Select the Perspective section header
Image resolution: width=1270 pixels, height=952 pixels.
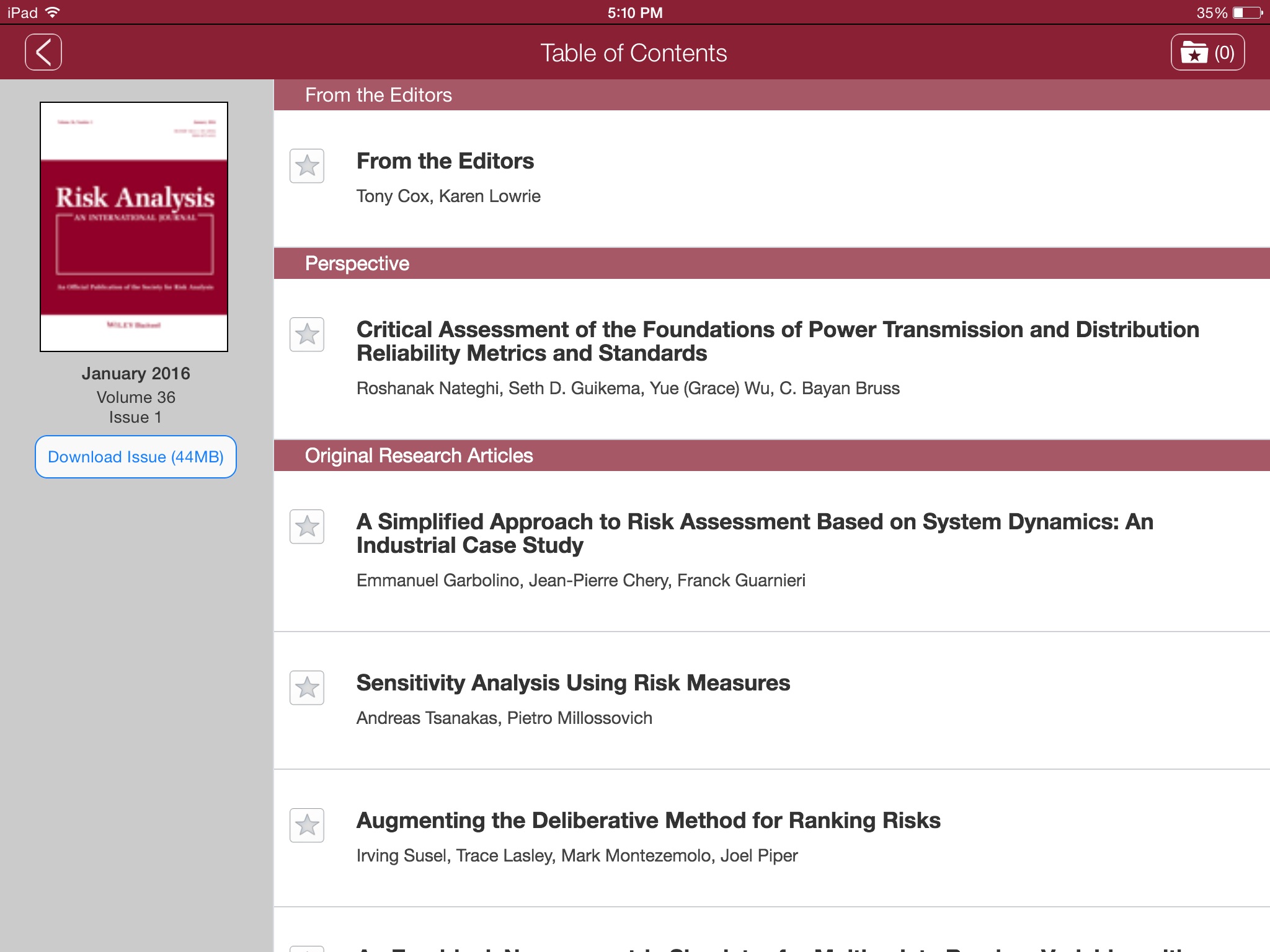pyautogui.click(x=357, y=263)
